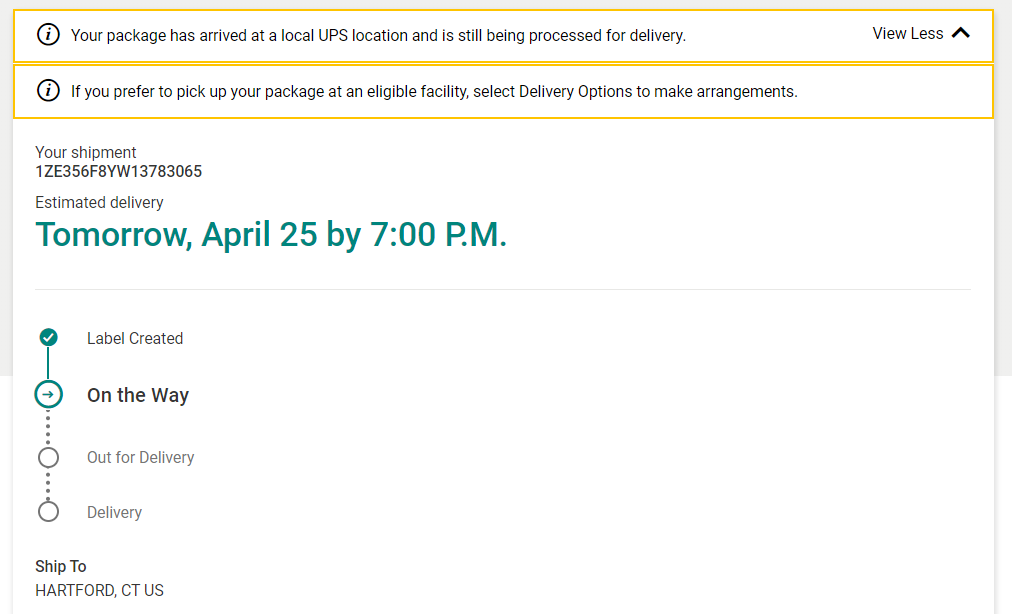Click the tracking number 1ZE356F8YW13783065
1012x614 pixels.
point(118,171)
